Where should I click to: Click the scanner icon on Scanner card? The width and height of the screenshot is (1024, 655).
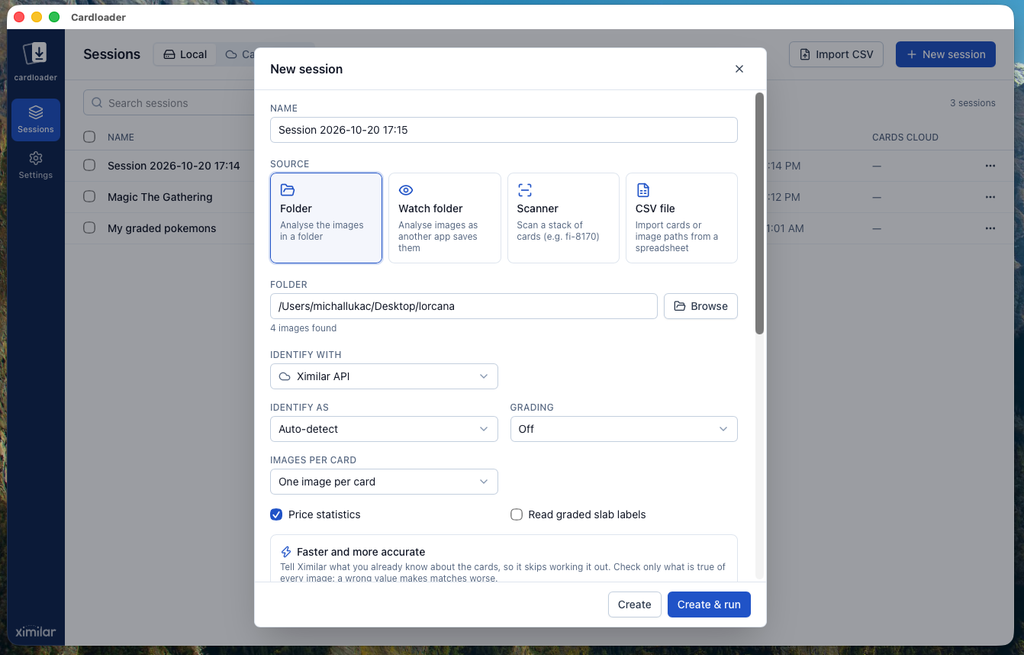pyautogui.click(x=524, y=190)
